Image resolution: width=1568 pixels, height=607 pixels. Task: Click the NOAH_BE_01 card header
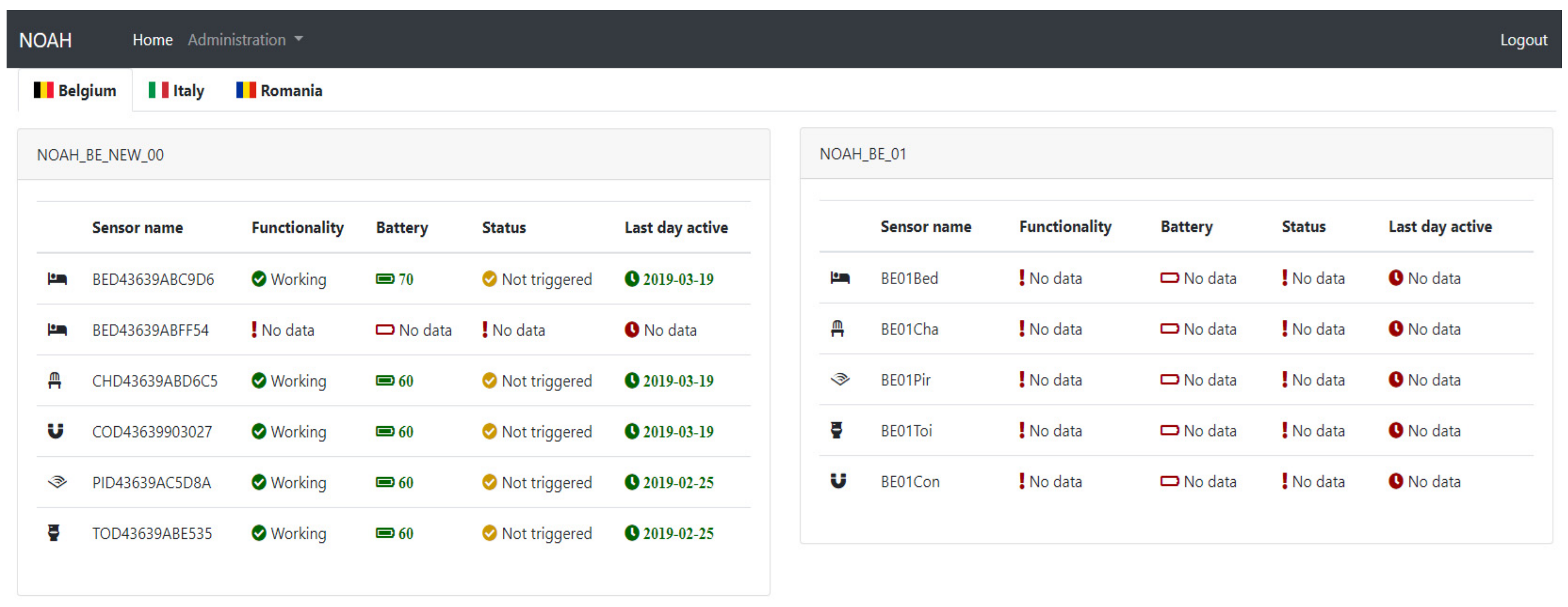pyautogui.click(x=863, y=154)
